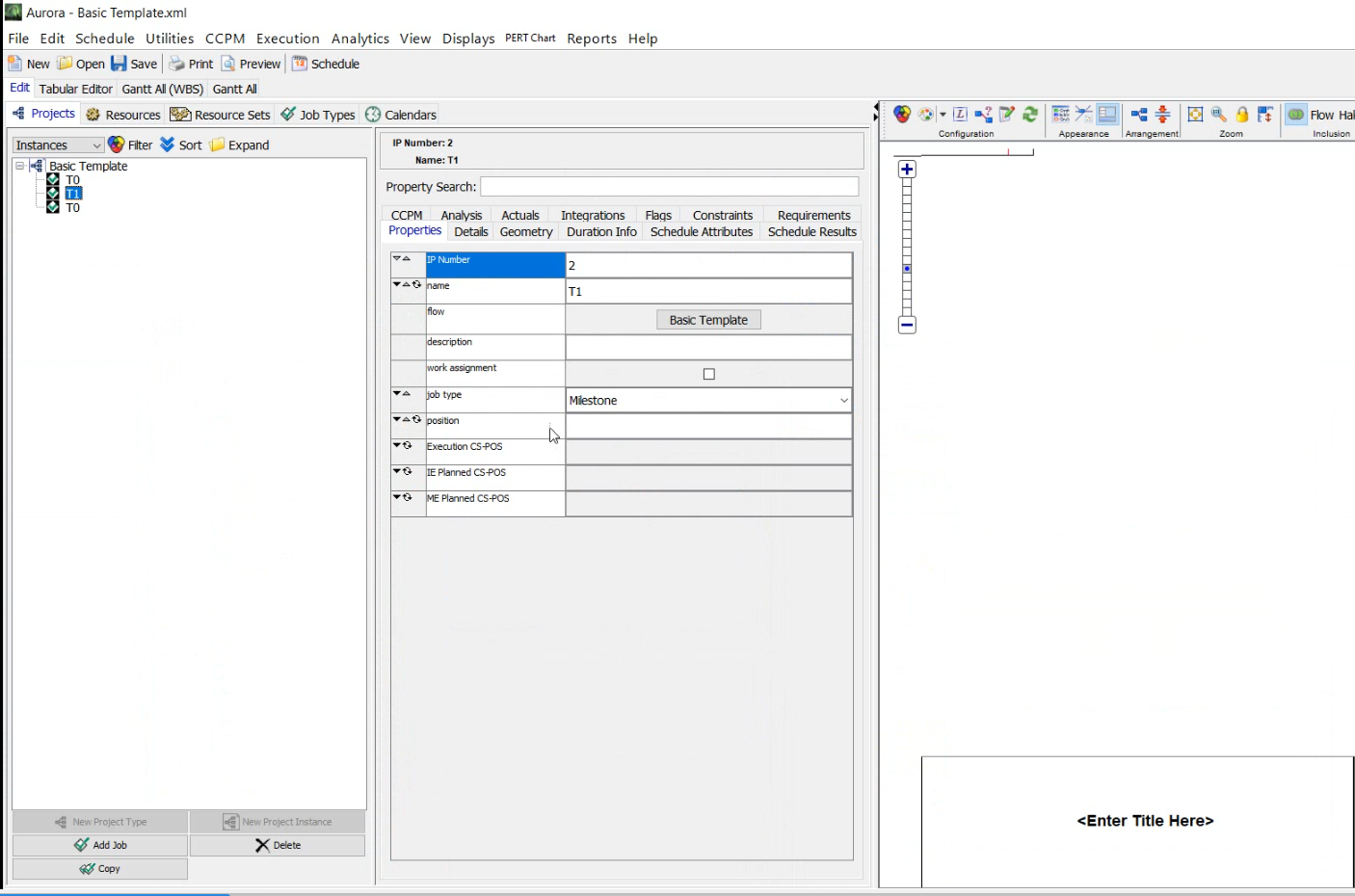1355x896 pixels.
Task: Click the Print printer icon
Action: pos(176,64)
